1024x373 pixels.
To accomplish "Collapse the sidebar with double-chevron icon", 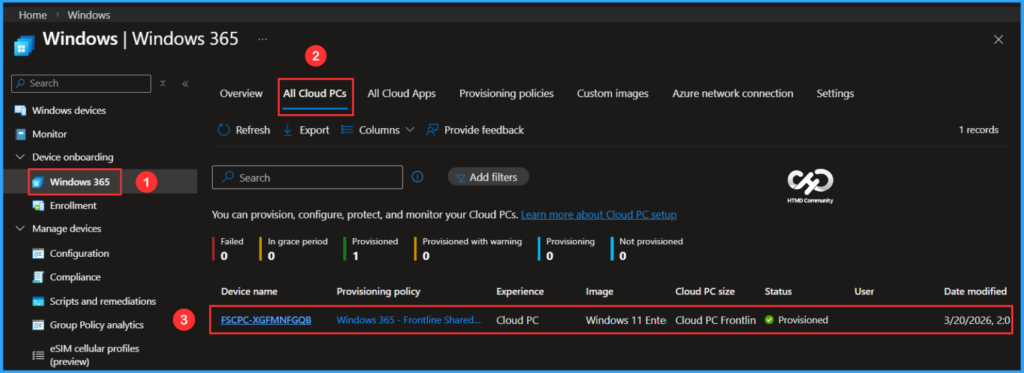I will [x=185, y=84].
